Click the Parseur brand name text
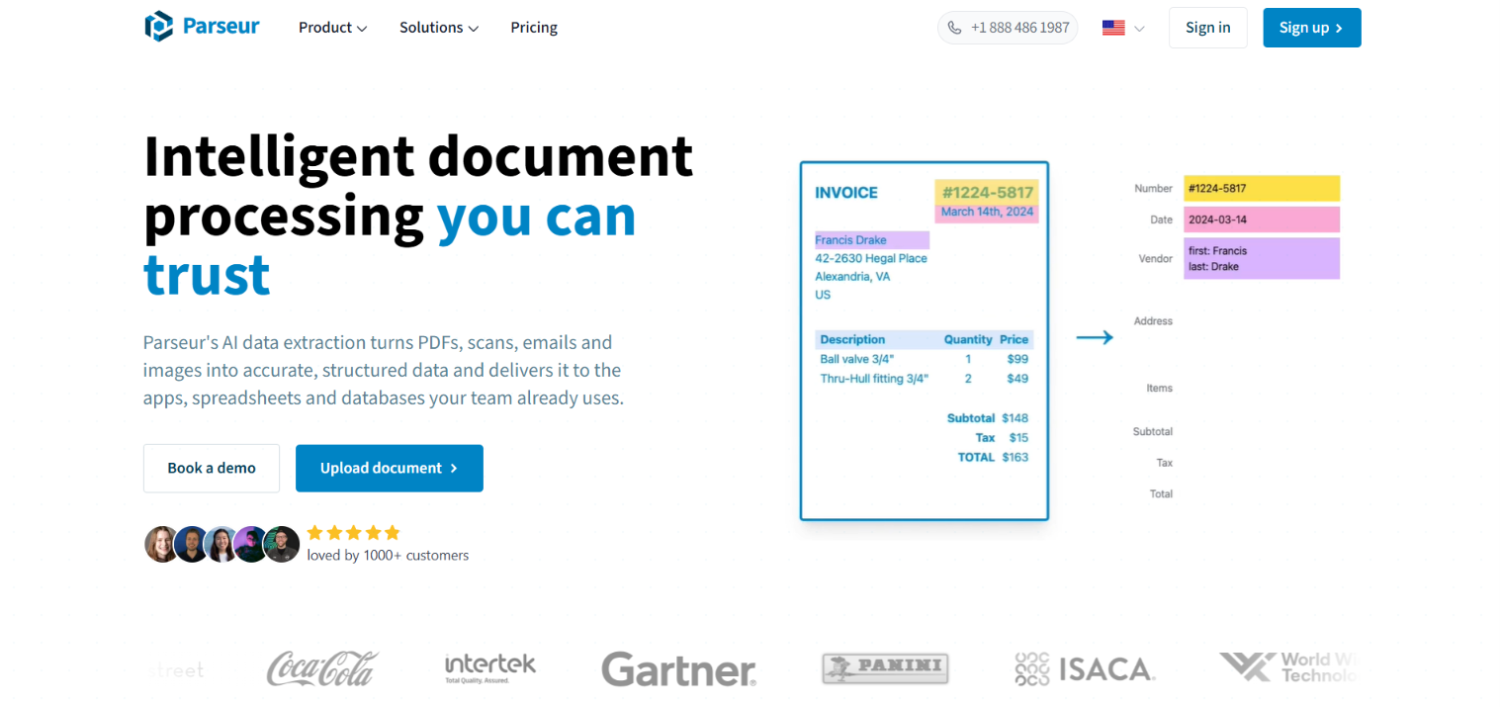 tap(221, 27)
